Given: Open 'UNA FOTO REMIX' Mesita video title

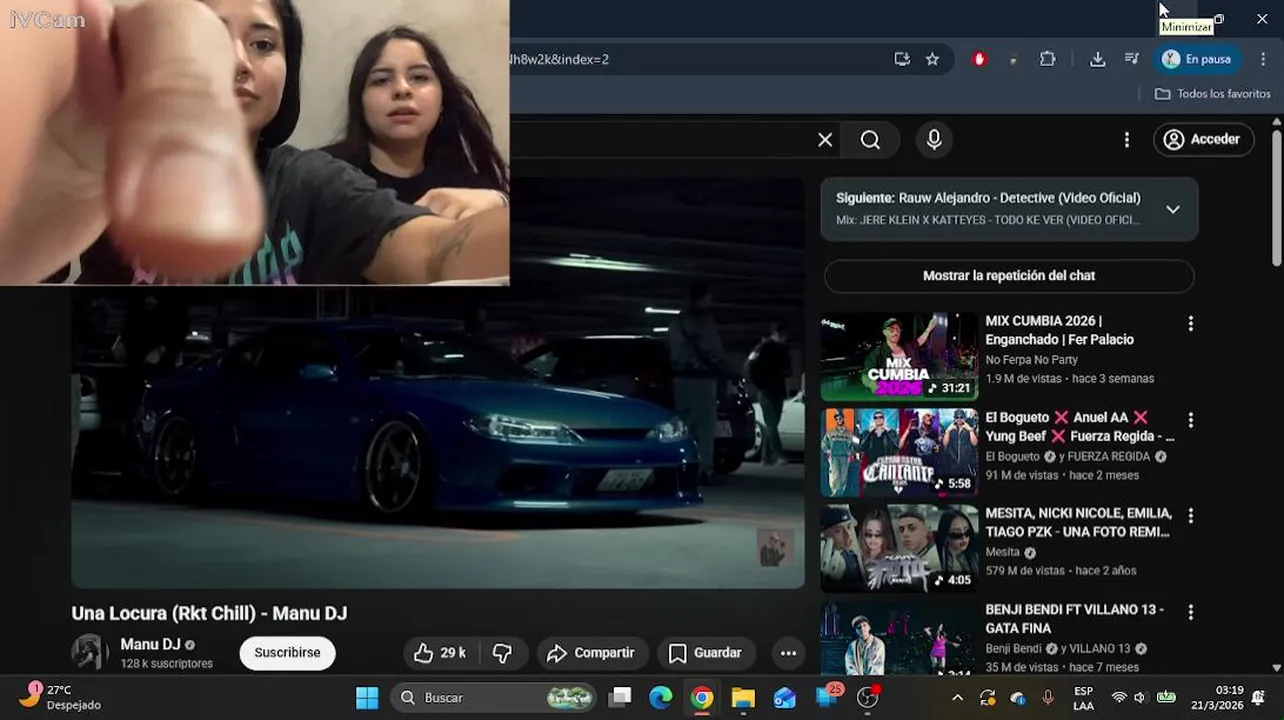Looking at the screenshot, I should click(x=1078, y=522).
